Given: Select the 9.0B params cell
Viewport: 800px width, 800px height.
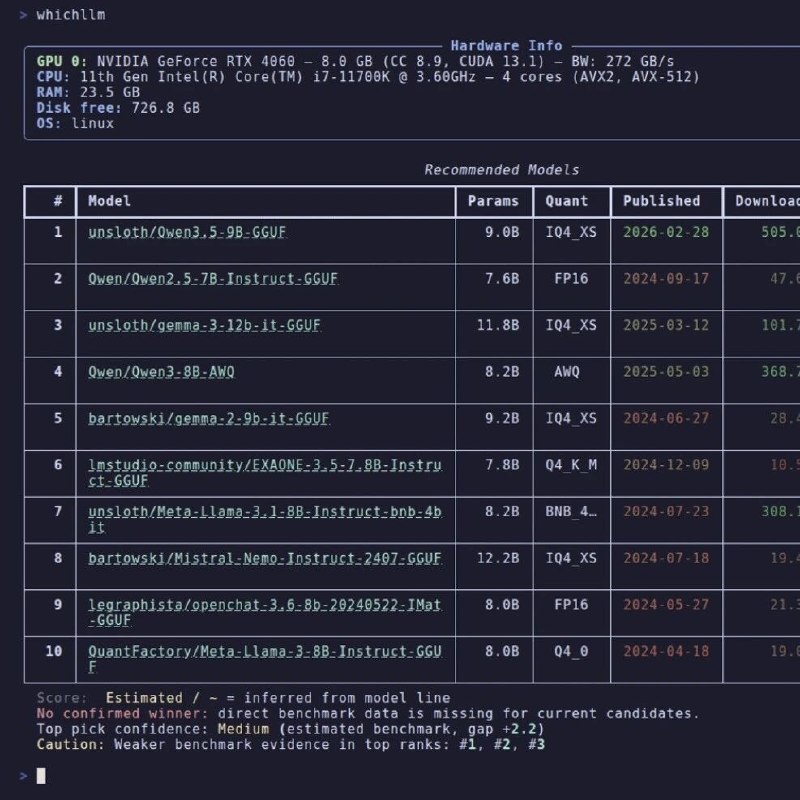Looking at the screenshot, I should (502, 233).
